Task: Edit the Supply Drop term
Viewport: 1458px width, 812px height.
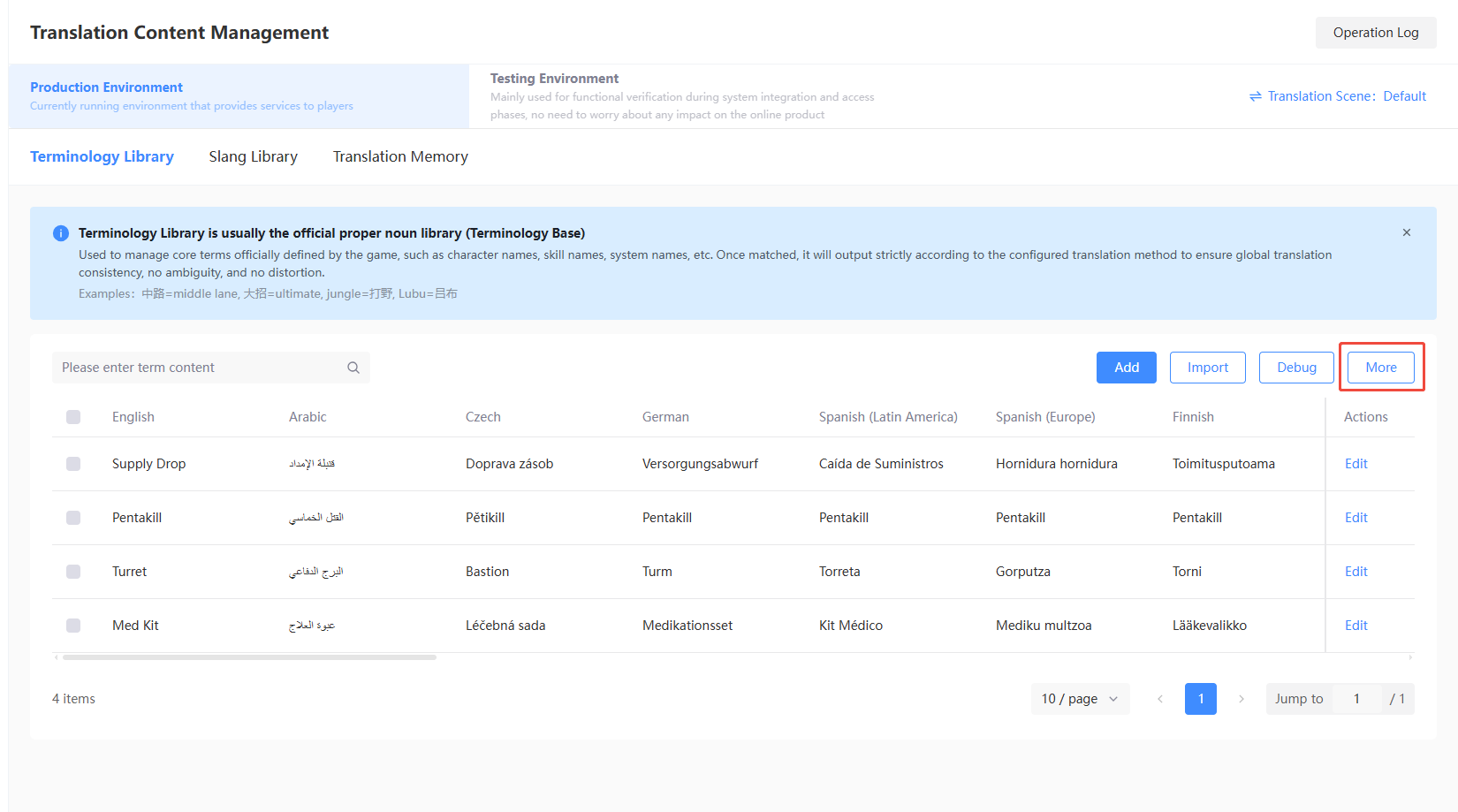Action: (x=1355, y=464)
